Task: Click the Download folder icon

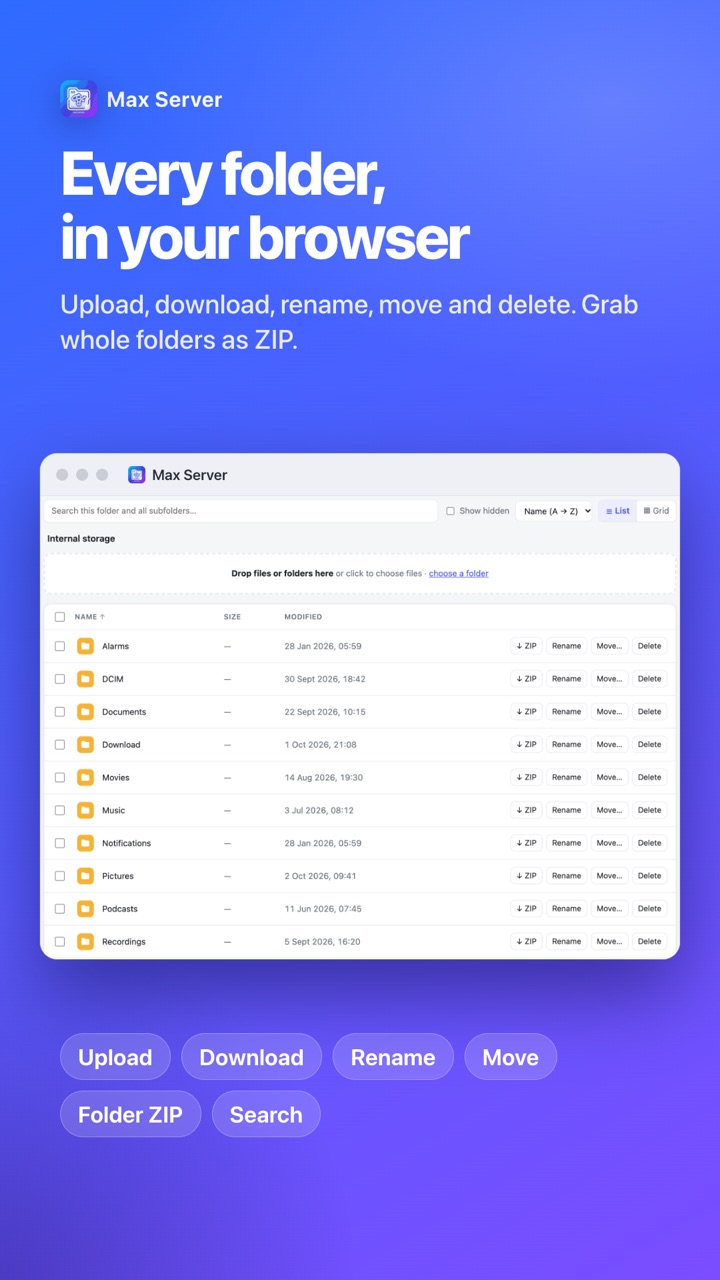Action: click(x=85, y=745)
